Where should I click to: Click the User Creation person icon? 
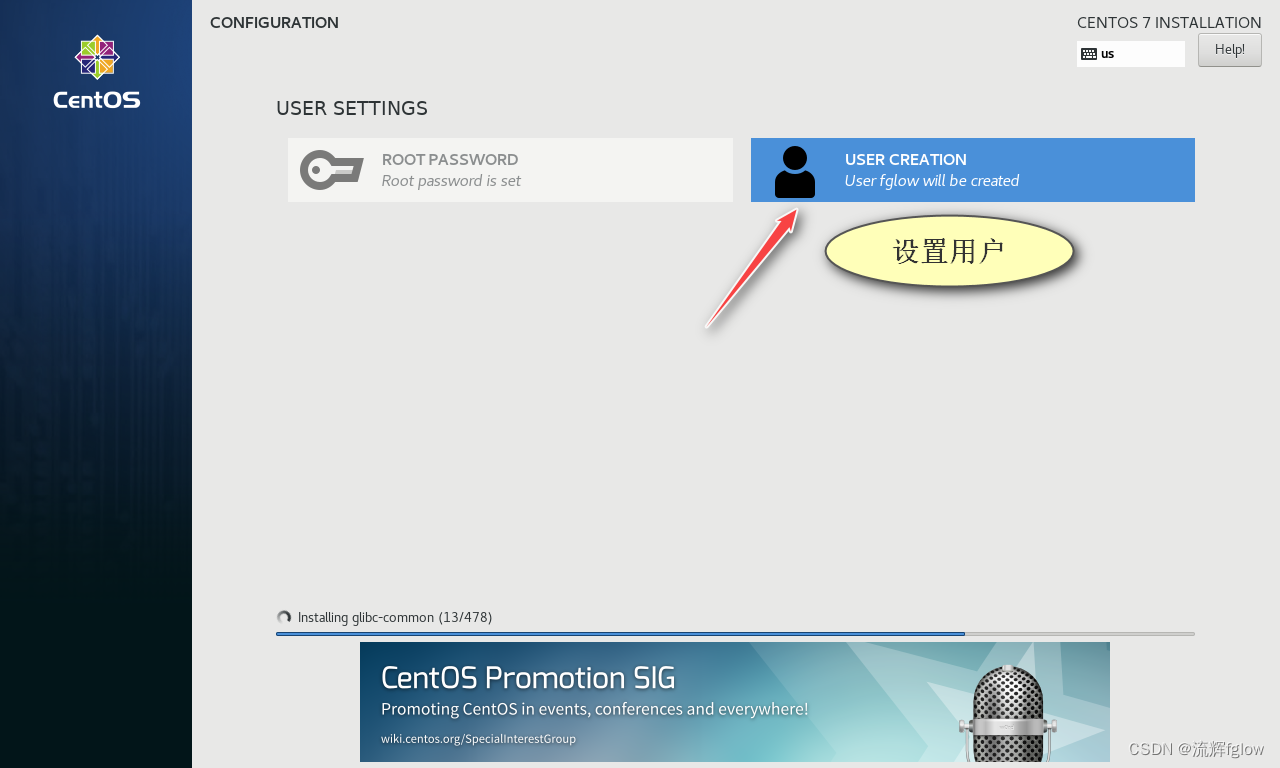coord(795,171)
